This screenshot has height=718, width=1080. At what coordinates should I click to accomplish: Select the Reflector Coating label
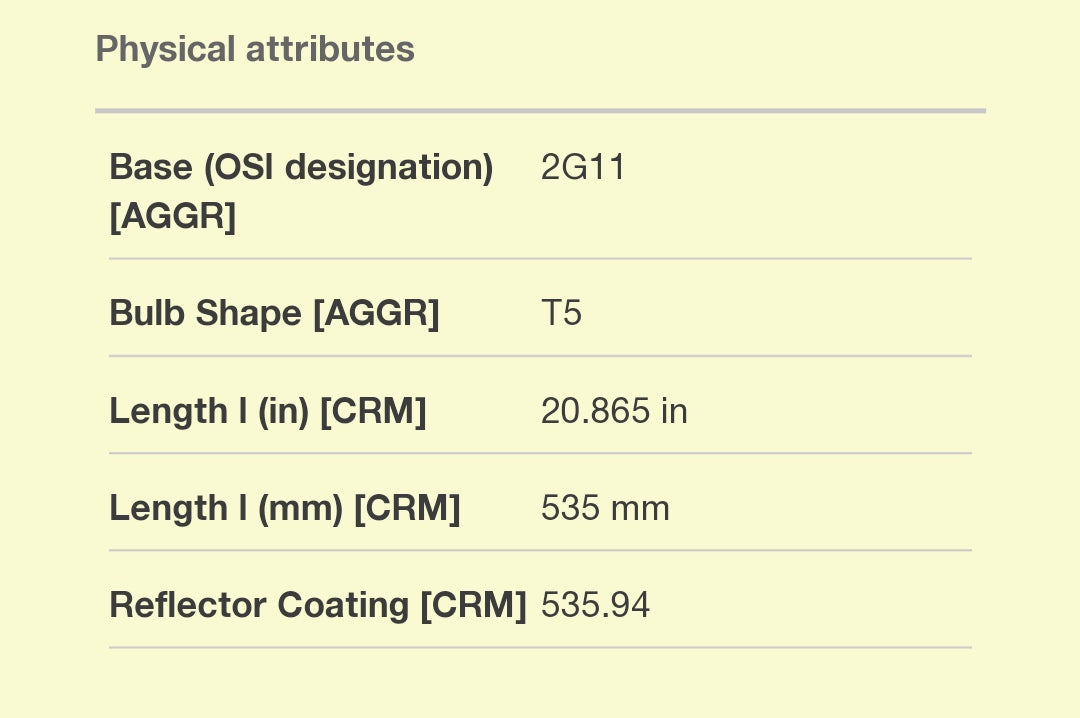click(260, 605)
